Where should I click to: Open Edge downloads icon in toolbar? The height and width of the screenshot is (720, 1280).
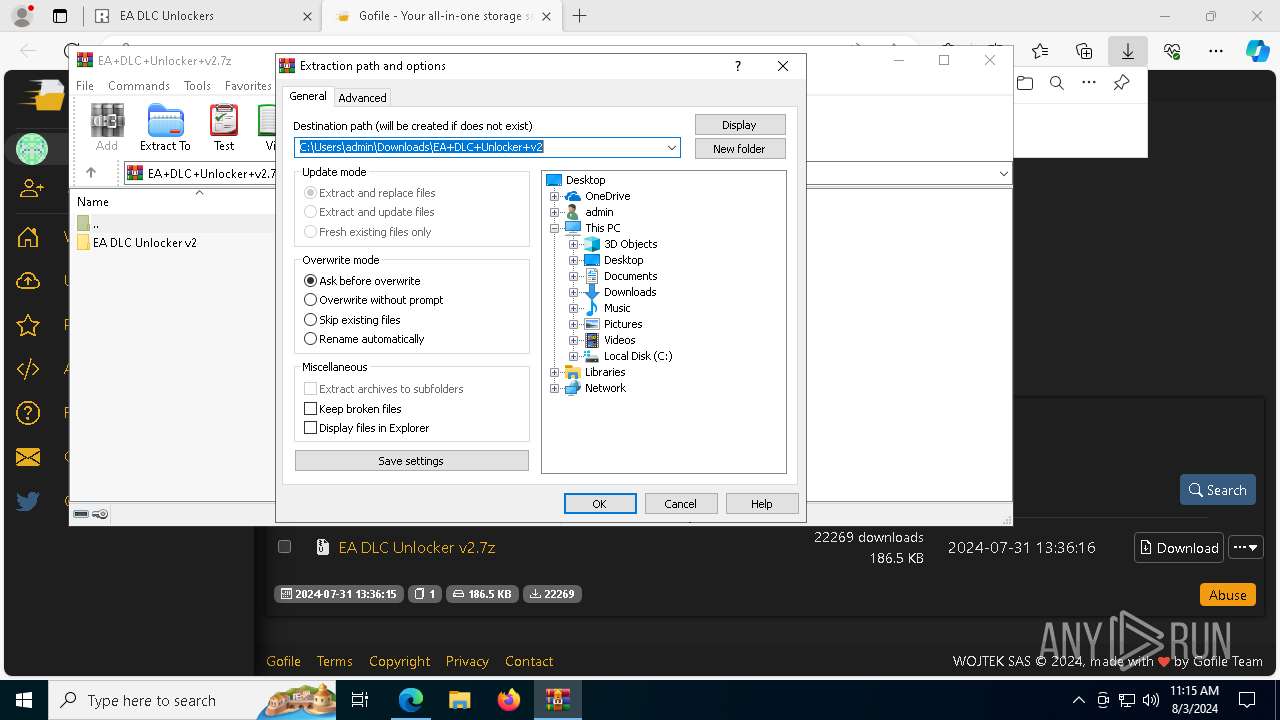click(x=1127, y=51)
